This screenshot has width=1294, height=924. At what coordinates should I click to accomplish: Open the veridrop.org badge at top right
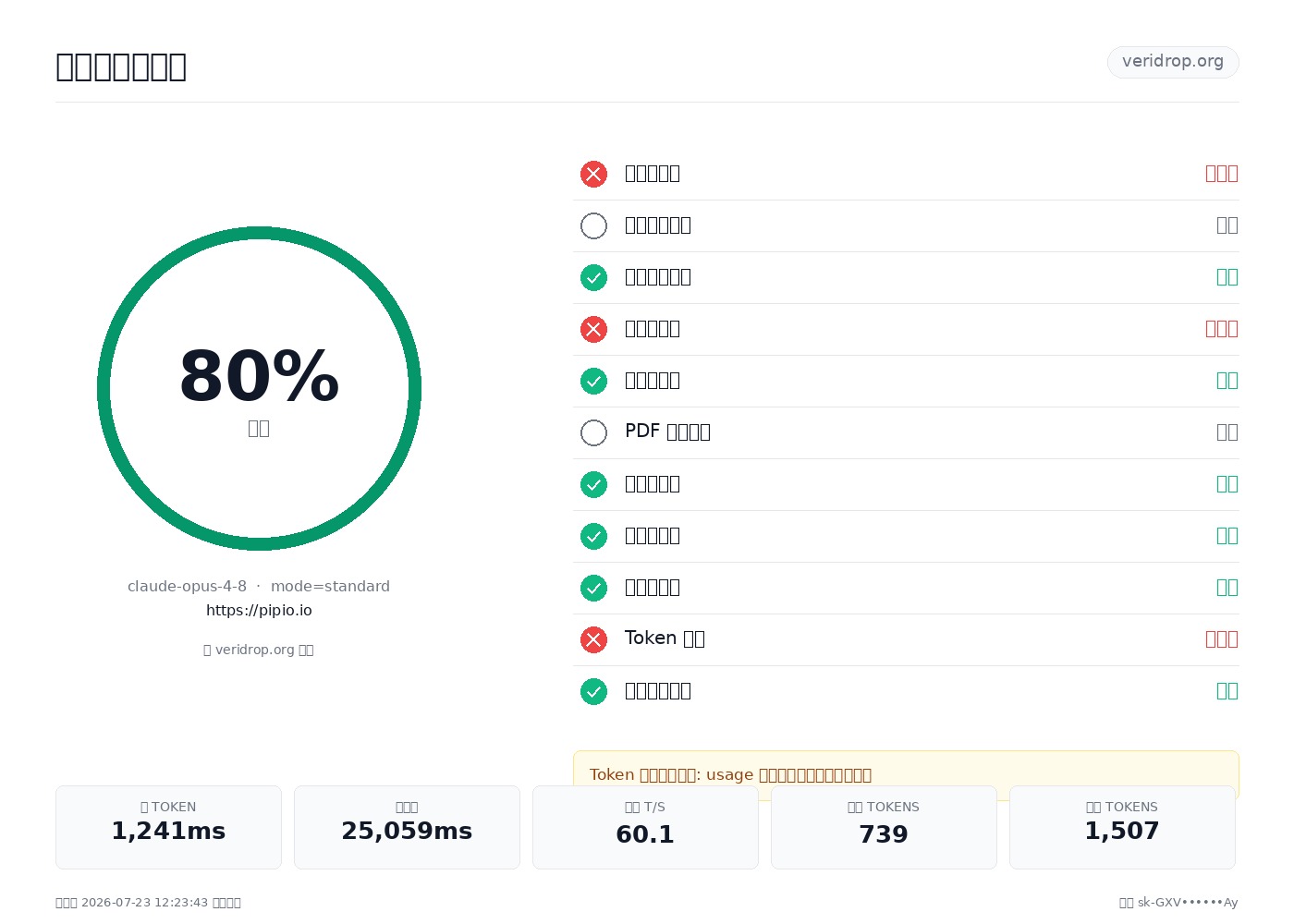click(x=1173, y=62)
